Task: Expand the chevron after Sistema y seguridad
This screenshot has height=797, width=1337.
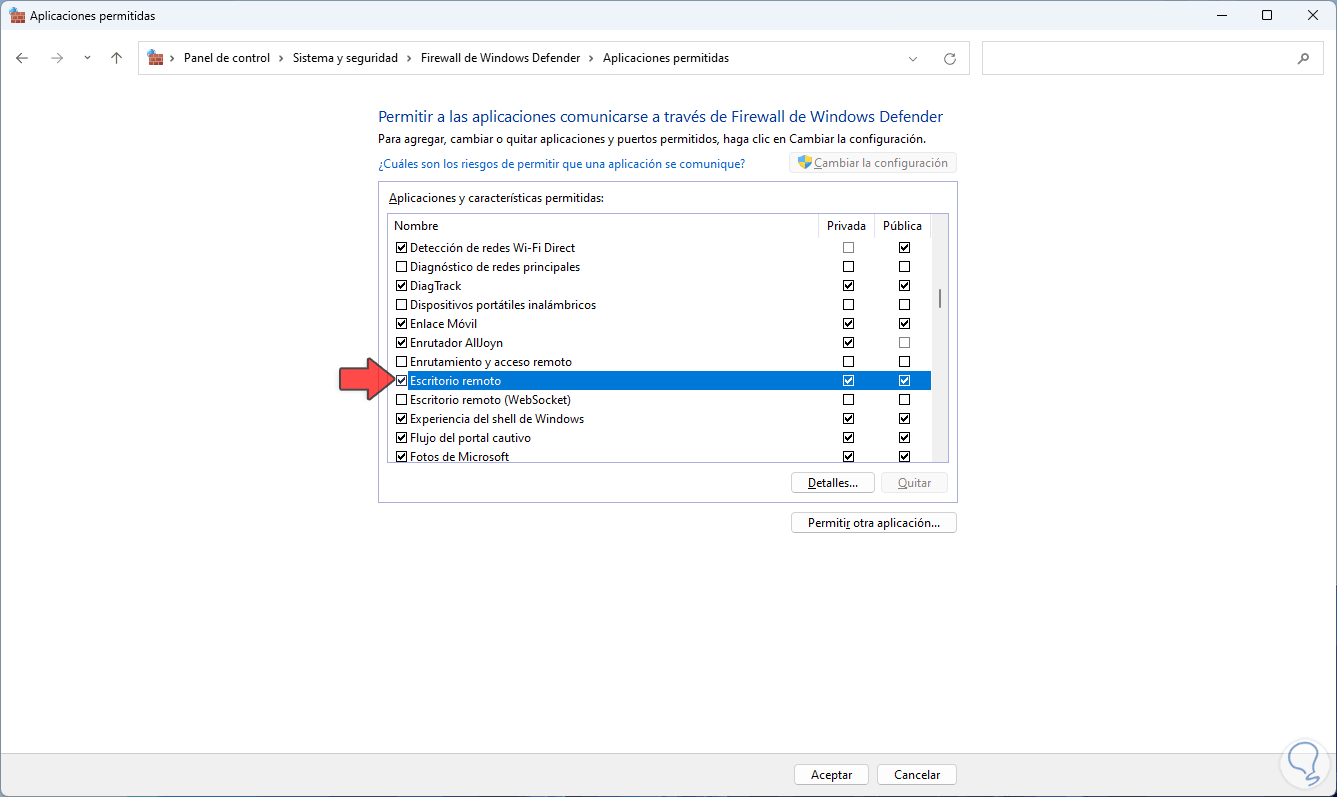Action: pos(410,58)
